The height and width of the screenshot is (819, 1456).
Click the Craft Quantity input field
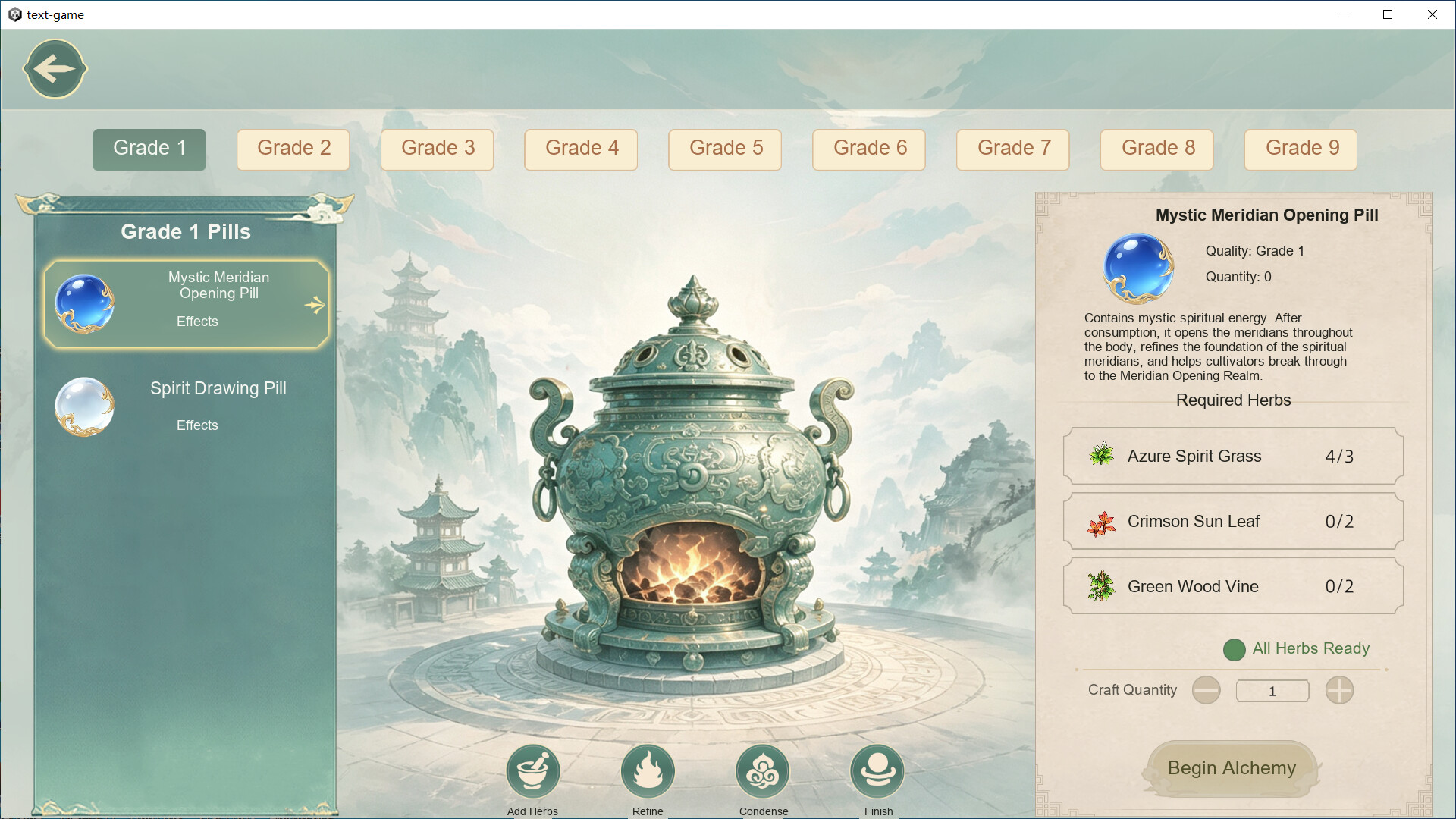click(x=1272, y=691)
